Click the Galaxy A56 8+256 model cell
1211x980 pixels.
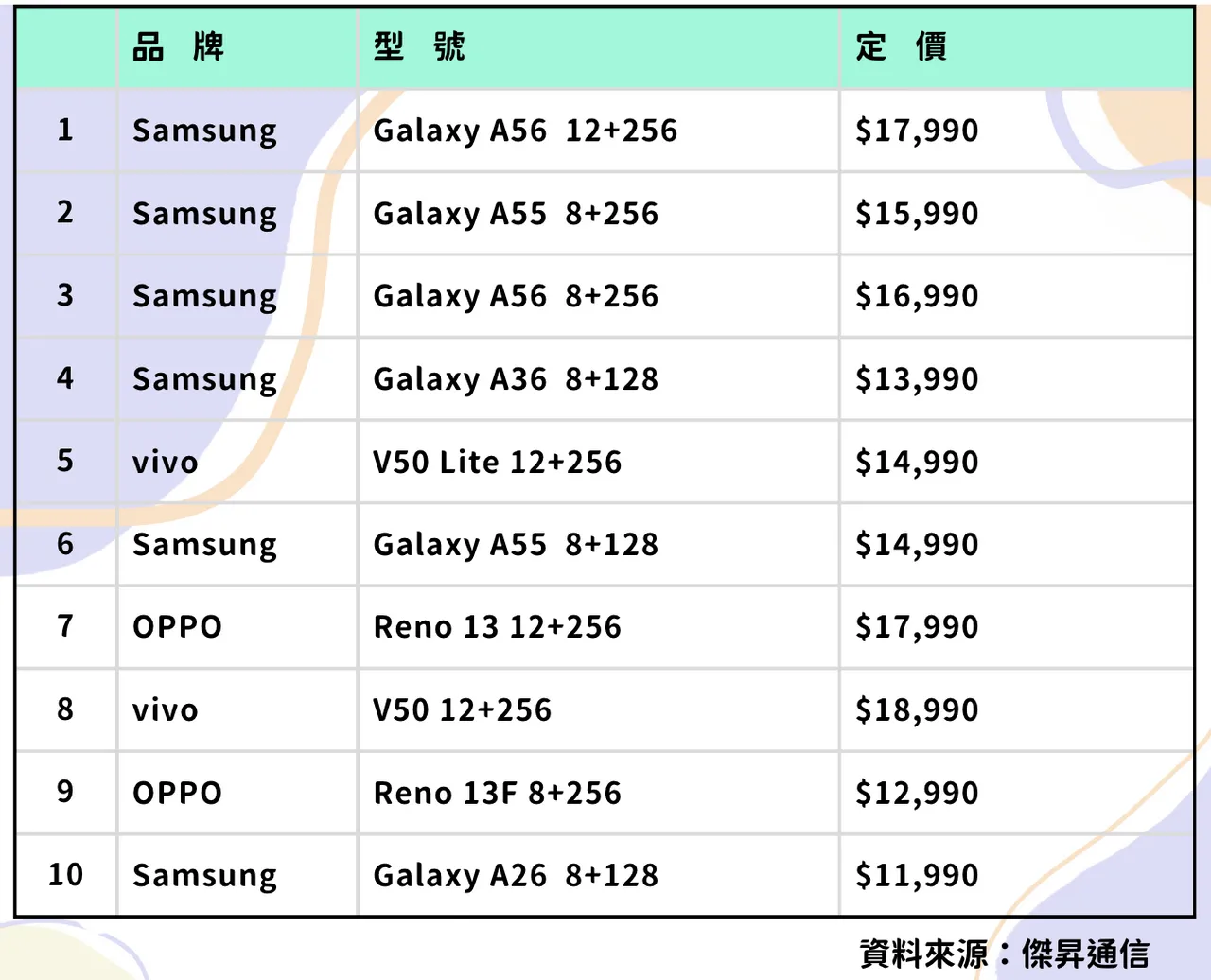(516, 296)
